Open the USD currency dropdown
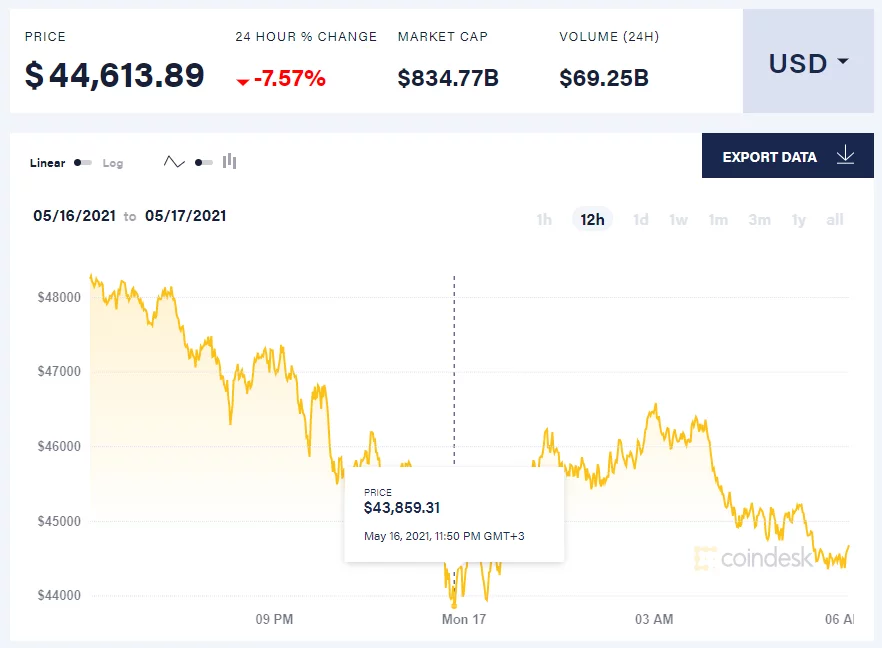This screenshot has height=648, width=882. (x=808, y=63)
